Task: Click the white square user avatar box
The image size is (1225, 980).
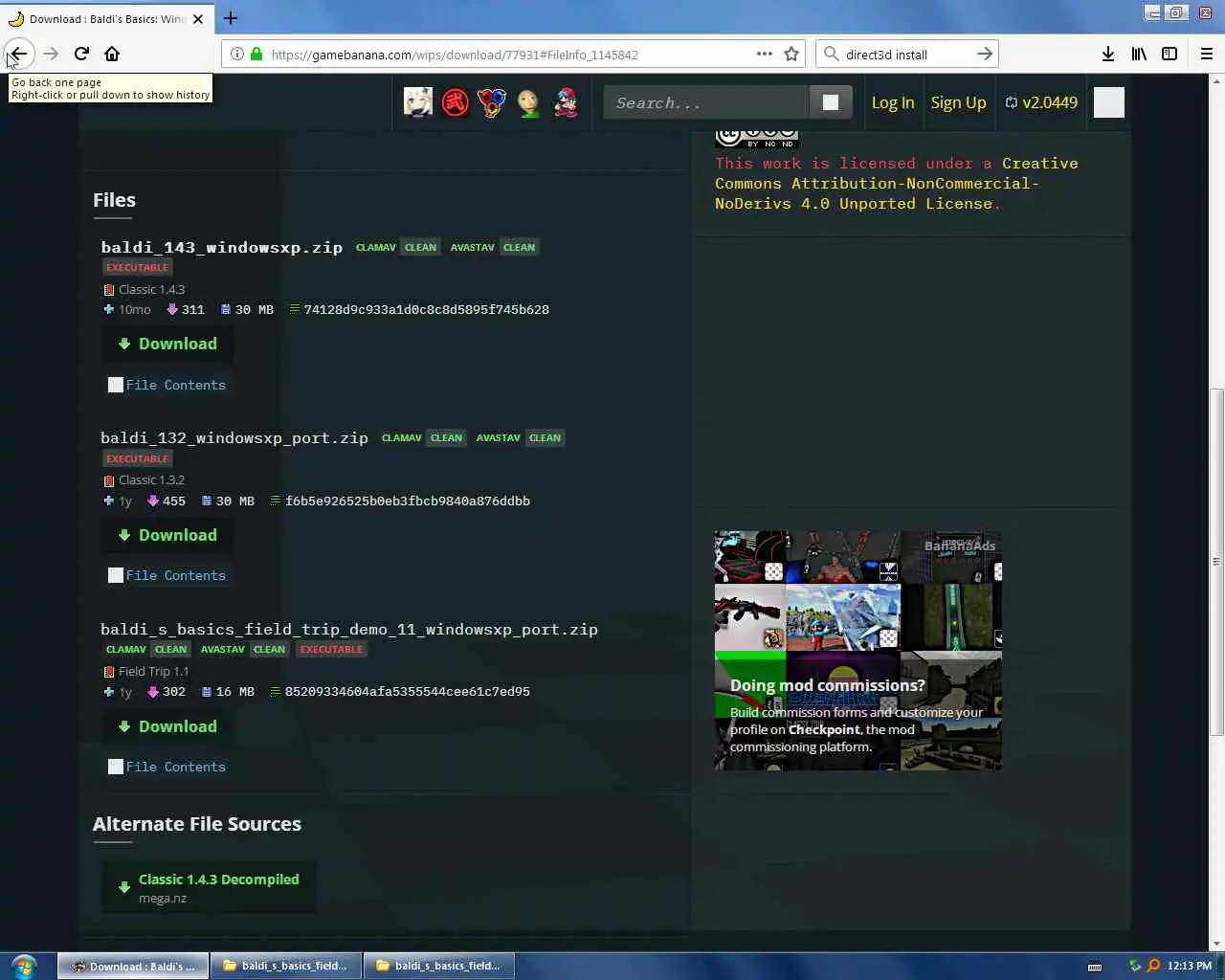Action: (x=1109, y=102)
